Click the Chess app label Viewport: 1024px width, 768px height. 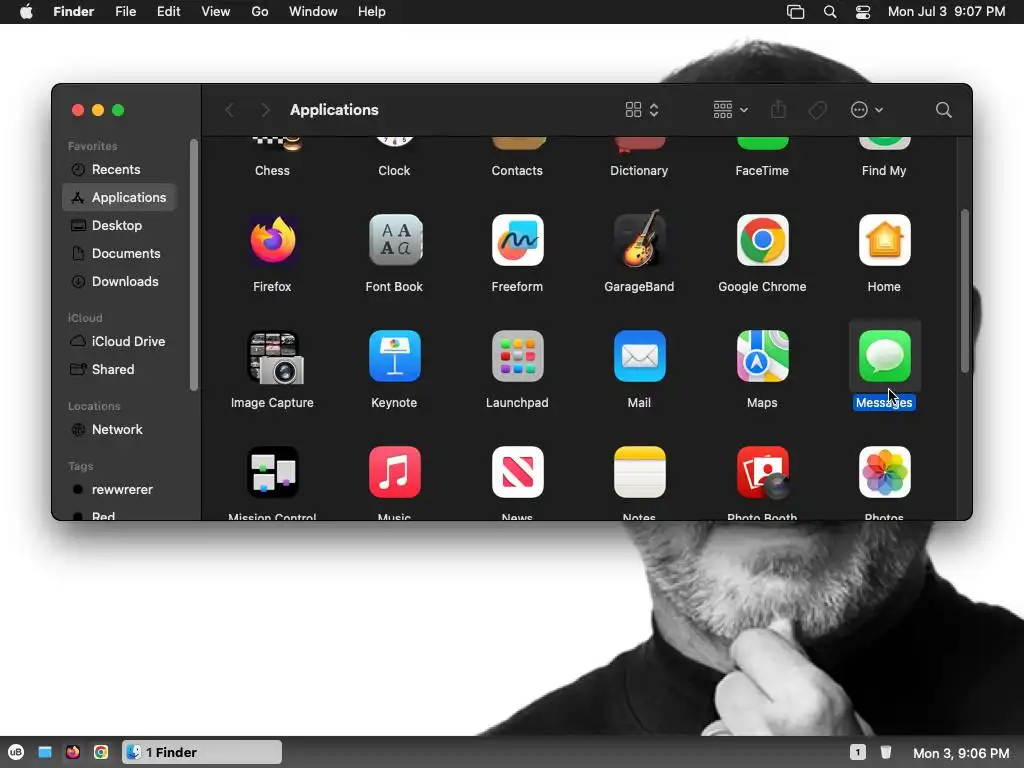coord(272,170)
